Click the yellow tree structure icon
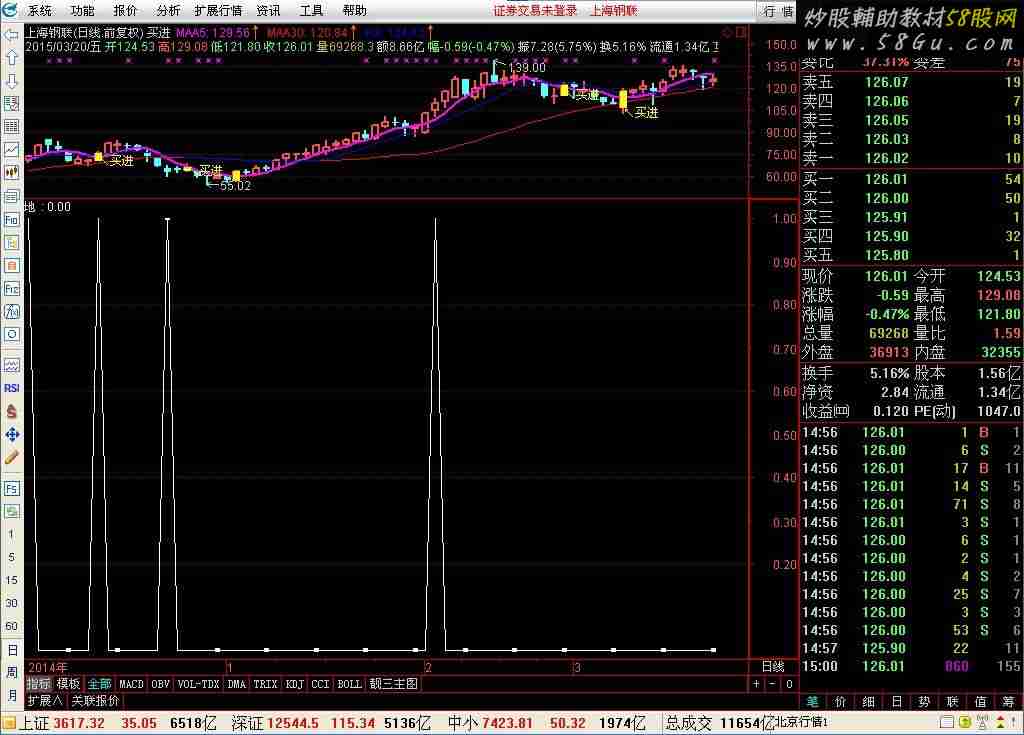The height and width of the screenshot is (735, 1024). [11, 242]
